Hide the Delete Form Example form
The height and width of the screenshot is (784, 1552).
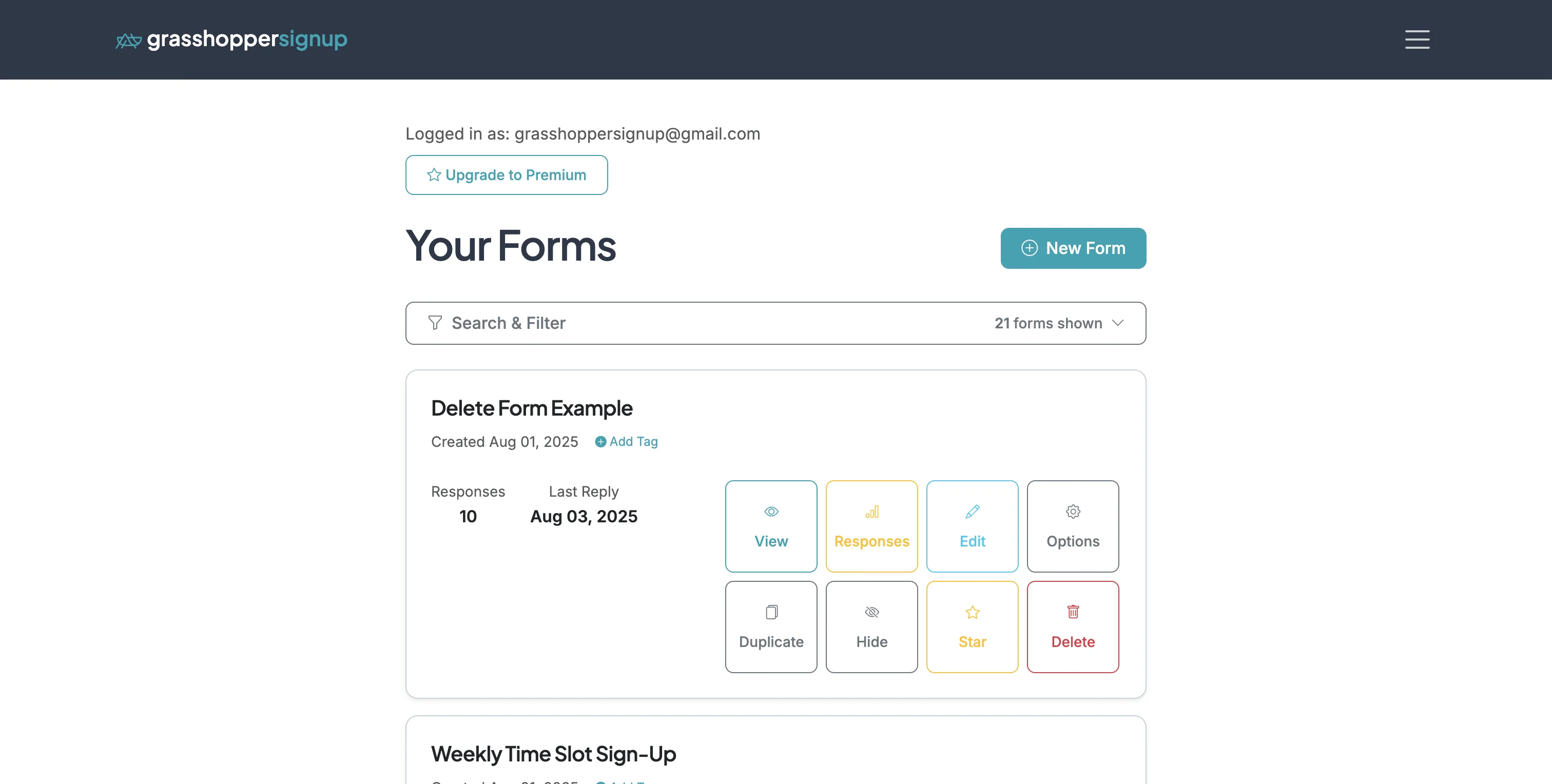[x=872, y=626]
